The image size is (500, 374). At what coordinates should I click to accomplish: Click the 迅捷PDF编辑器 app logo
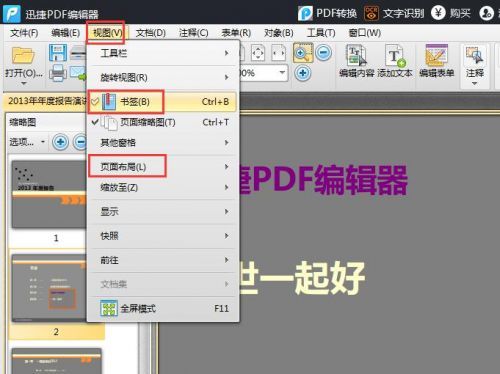[x=12, y=13]
